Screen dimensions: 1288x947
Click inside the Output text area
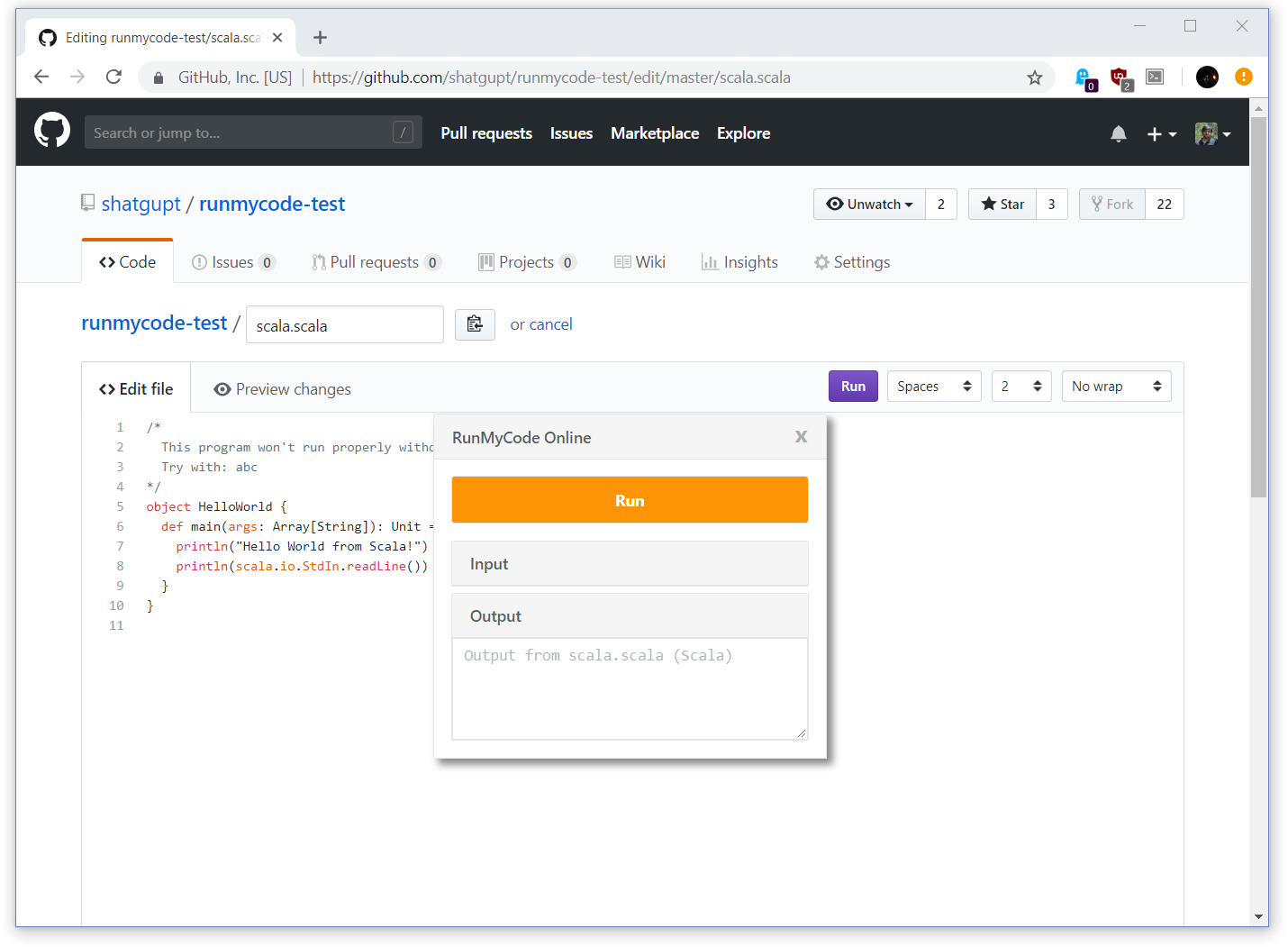[630, 689]
